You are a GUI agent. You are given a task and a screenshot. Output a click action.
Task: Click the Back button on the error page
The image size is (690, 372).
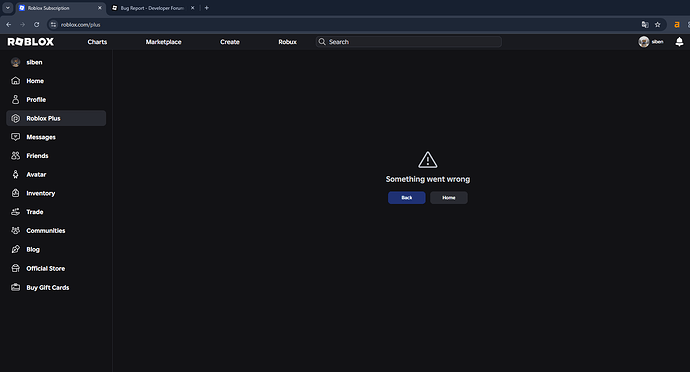click(x=407, y=198)
